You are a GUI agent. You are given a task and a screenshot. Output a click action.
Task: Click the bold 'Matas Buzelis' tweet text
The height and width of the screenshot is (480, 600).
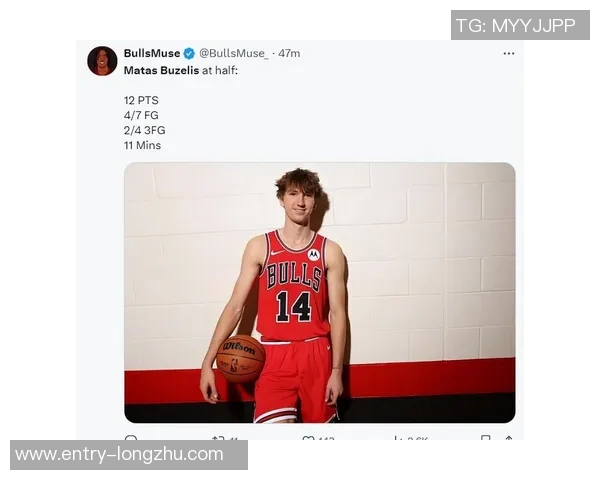[x=161, y=70]
